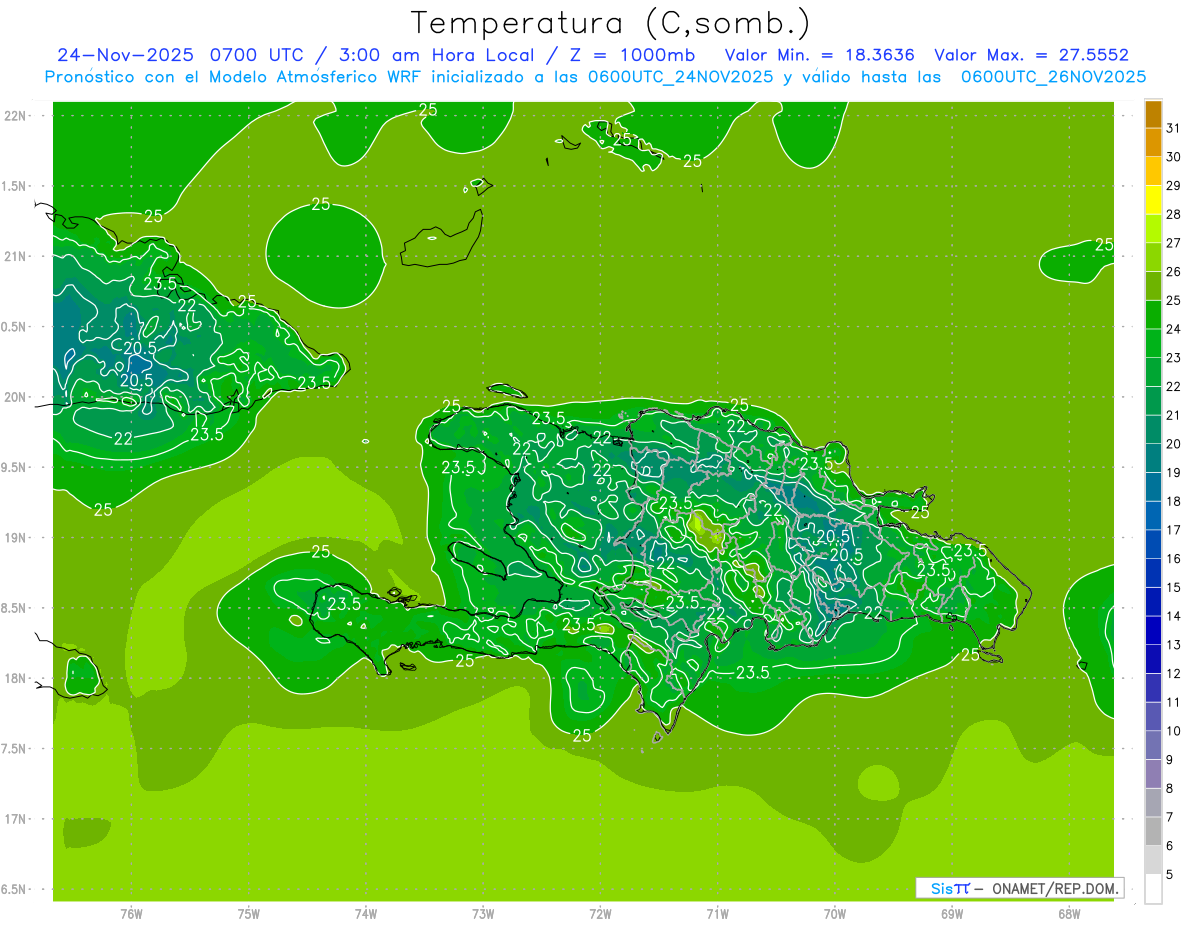
Task: Click the "Valor Max. = 27.5552" value
Action: [1031, 55]
